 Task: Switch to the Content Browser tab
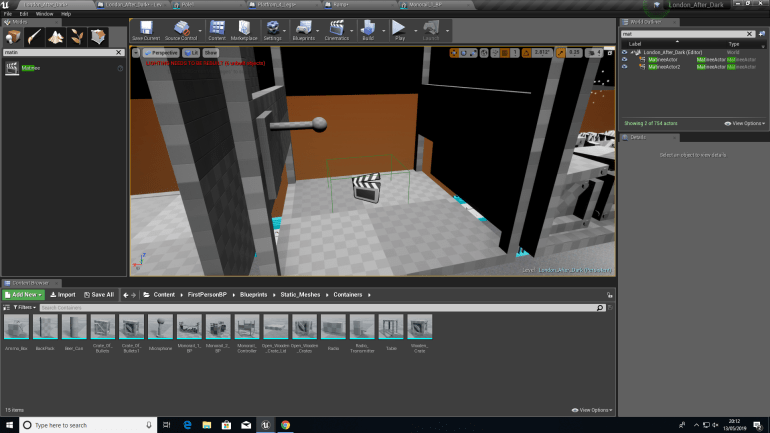30,283
